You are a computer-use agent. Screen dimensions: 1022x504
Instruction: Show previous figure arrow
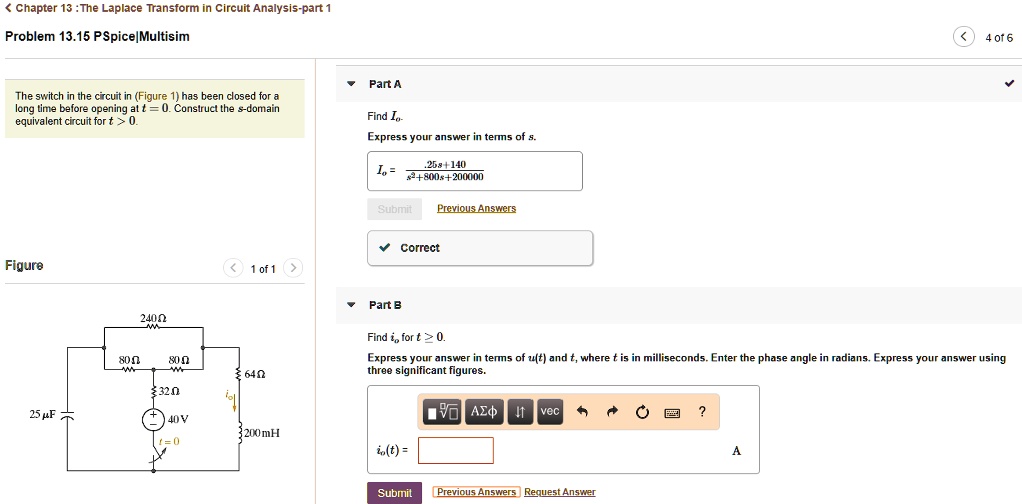[233, 269]
